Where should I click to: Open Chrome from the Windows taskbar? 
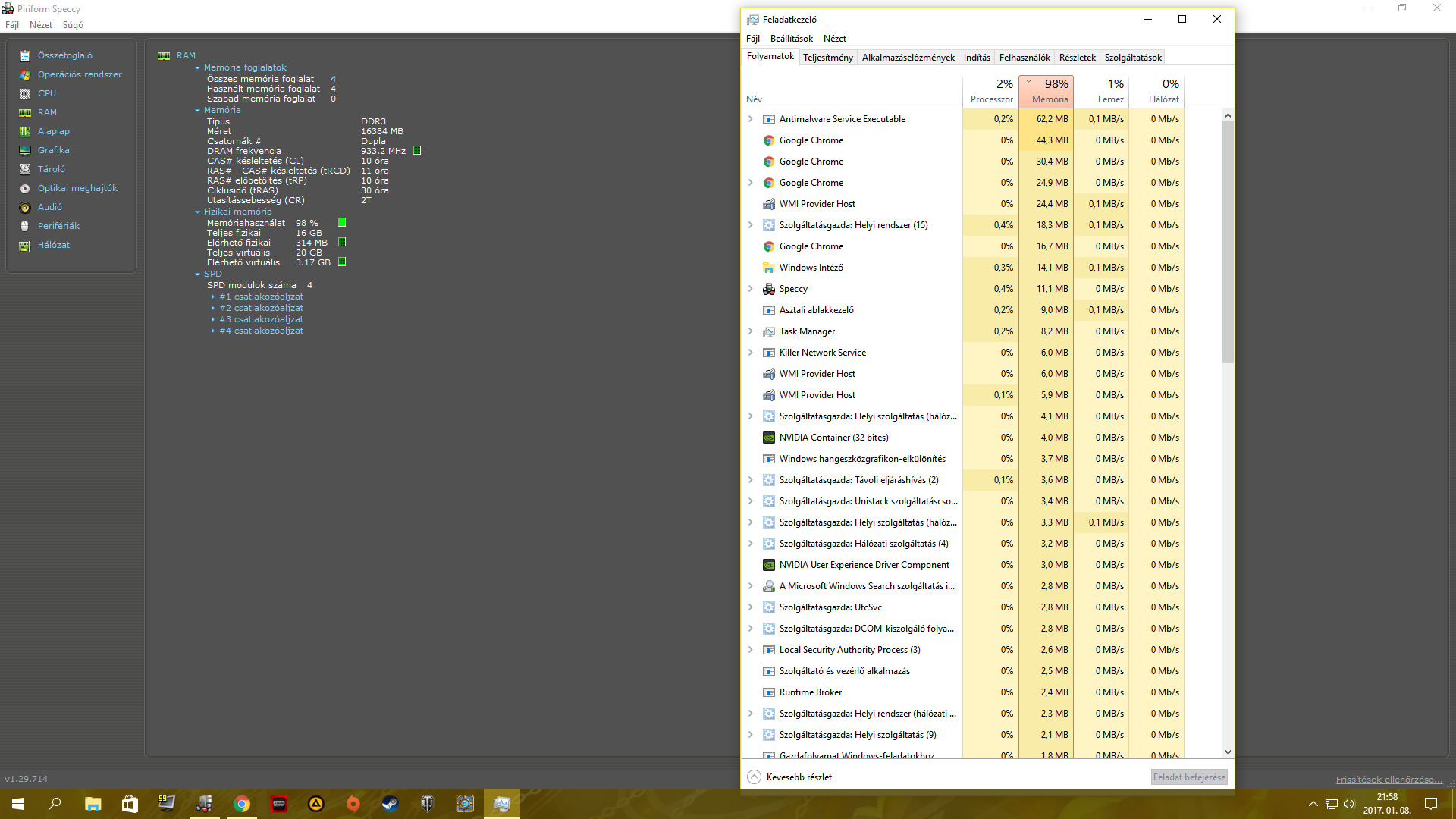(242, 804)
